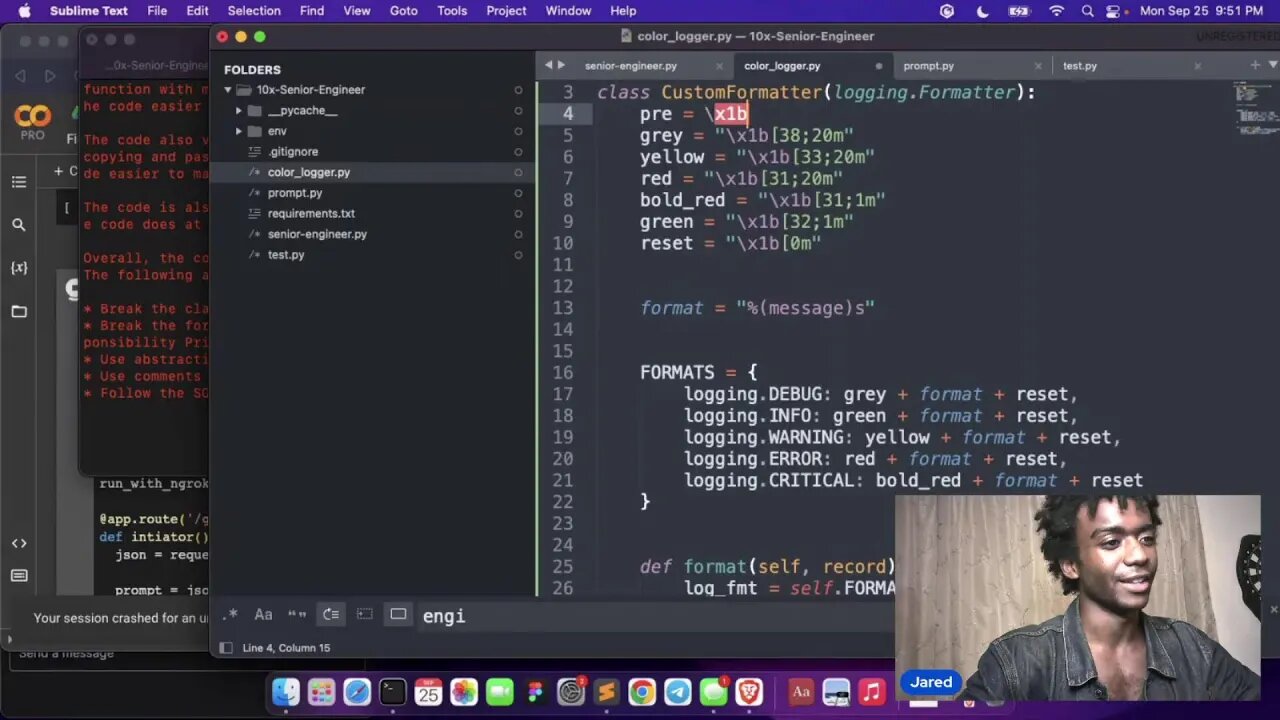The height and width of the screenshot is (720, 1280).
Task: Open senior-engineer.py from the sidebar
Action: coord(317,234)
